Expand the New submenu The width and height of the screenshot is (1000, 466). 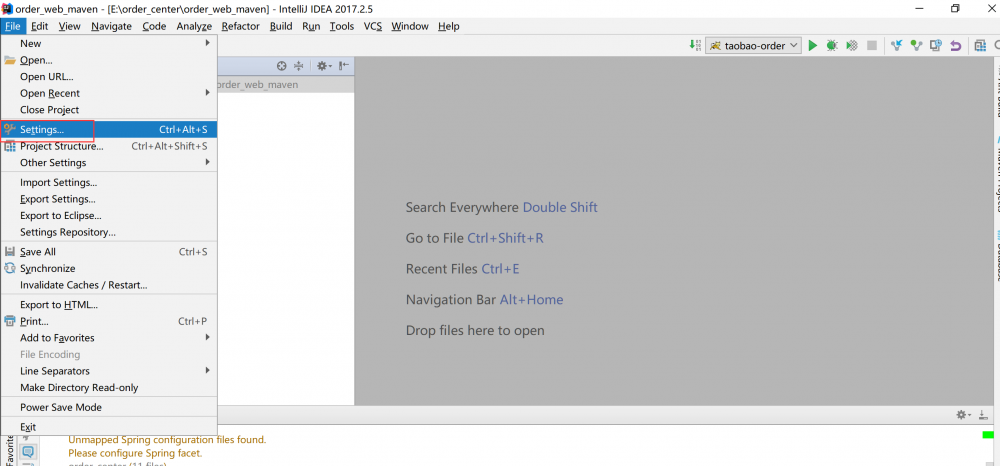pyautogui.click(x=109, y=43)
